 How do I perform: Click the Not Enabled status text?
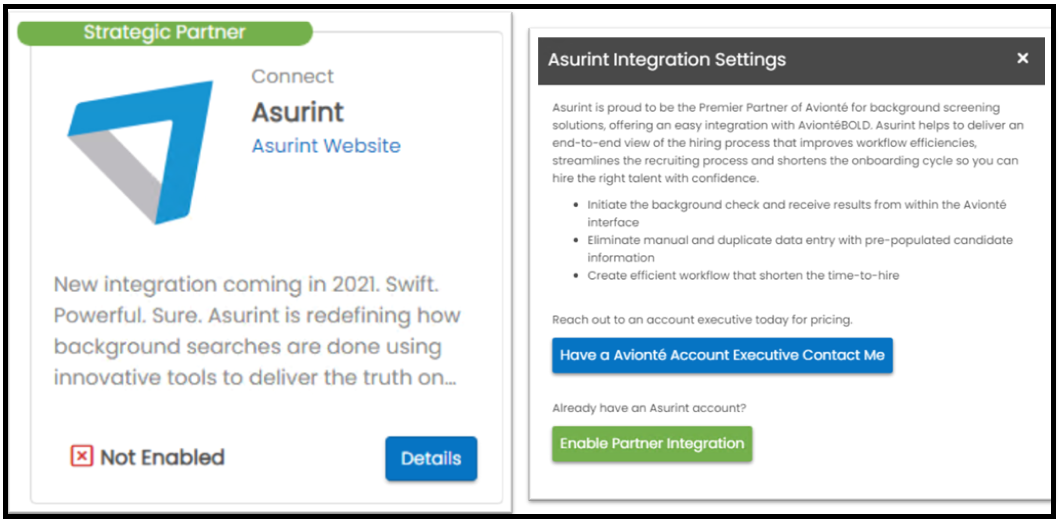[x=162, y=458]
